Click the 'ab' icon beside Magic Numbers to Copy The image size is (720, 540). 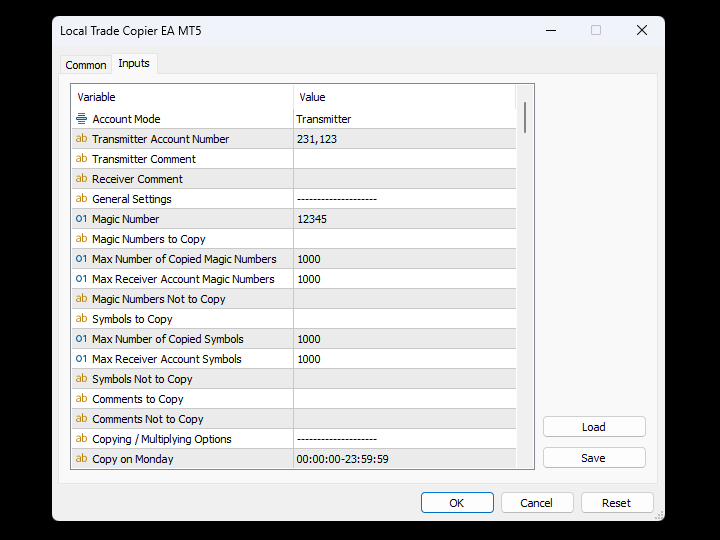[x=81, y=239]
